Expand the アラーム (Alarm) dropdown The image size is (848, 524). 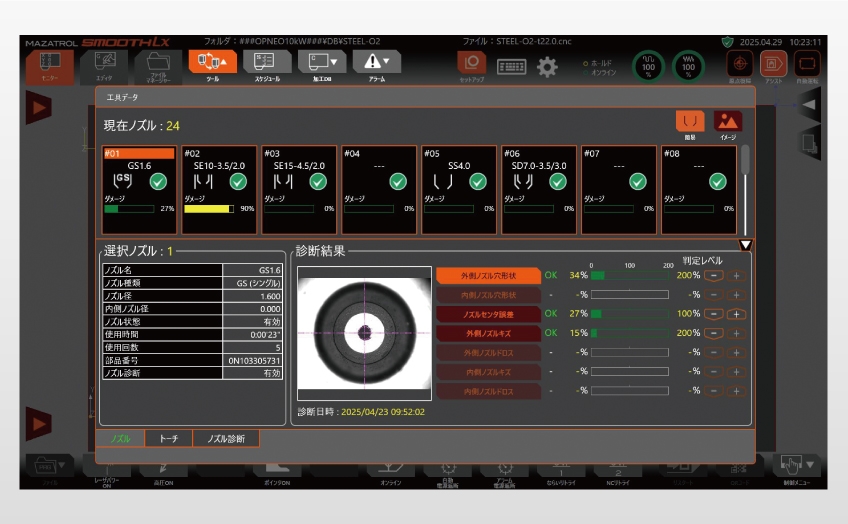[x=377, y=63]
